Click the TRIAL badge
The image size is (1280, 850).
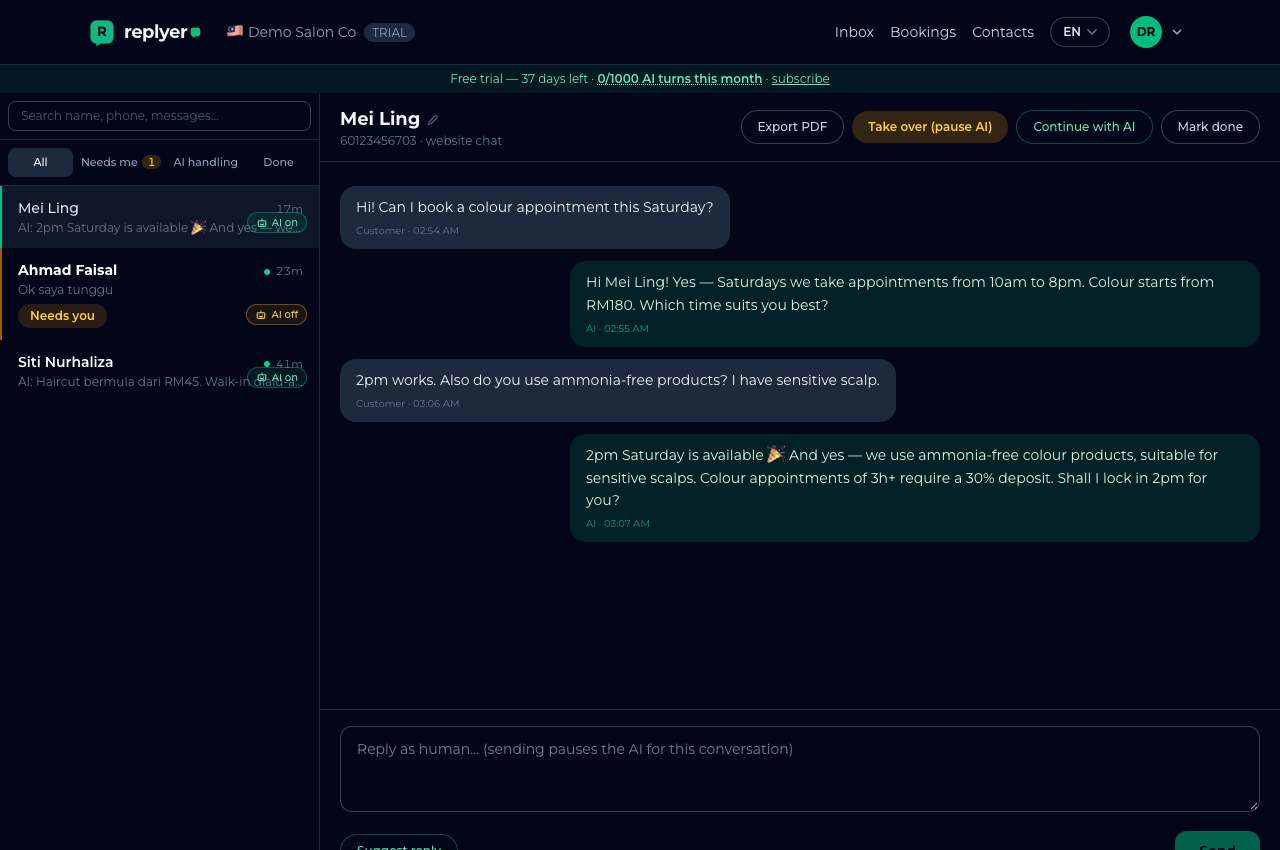point(389,32)
